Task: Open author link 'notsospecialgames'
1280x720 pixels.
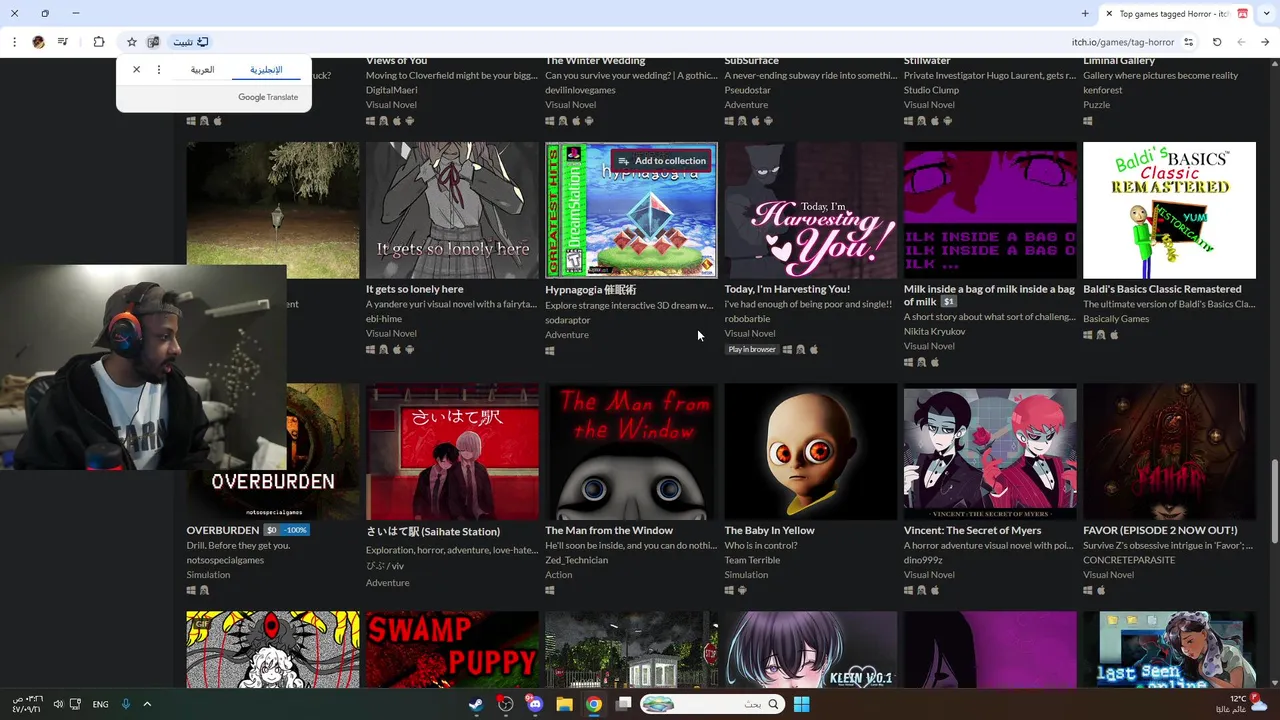Action: [225, 560]
